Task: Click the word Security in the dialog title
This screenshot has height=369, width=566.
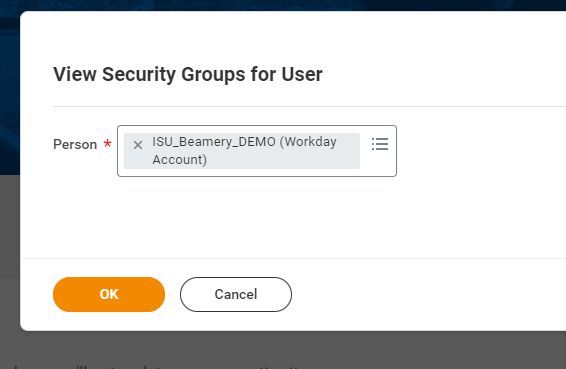Action: click(x=139, y=74)
